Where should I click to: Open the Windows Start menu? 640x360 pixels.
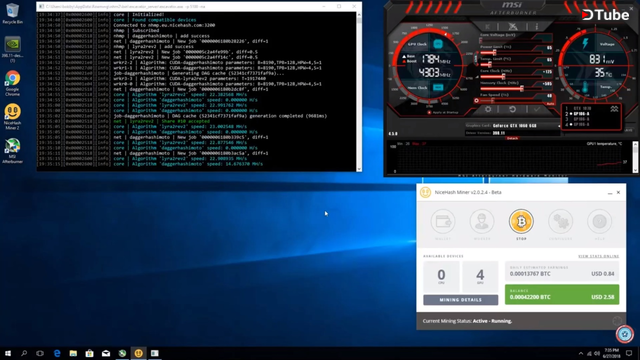click(x=8, y=353)
